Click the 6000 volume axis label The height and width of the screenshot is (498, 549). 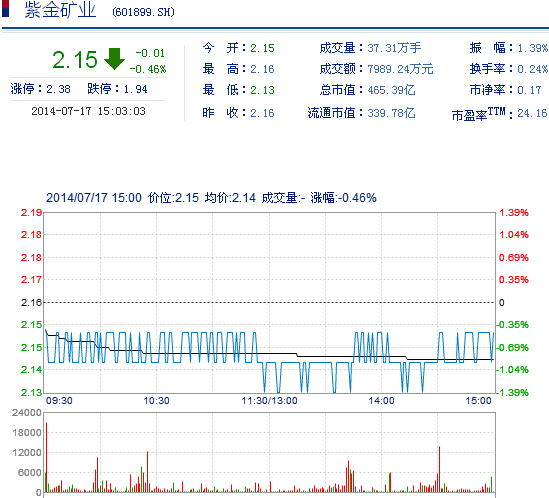pyautogui.click(x=30, y=472)
